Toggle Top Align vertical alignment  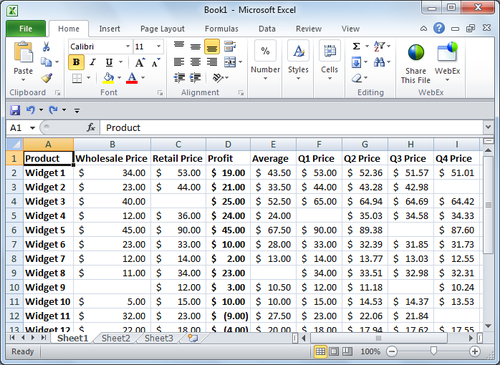click(179, 45)
